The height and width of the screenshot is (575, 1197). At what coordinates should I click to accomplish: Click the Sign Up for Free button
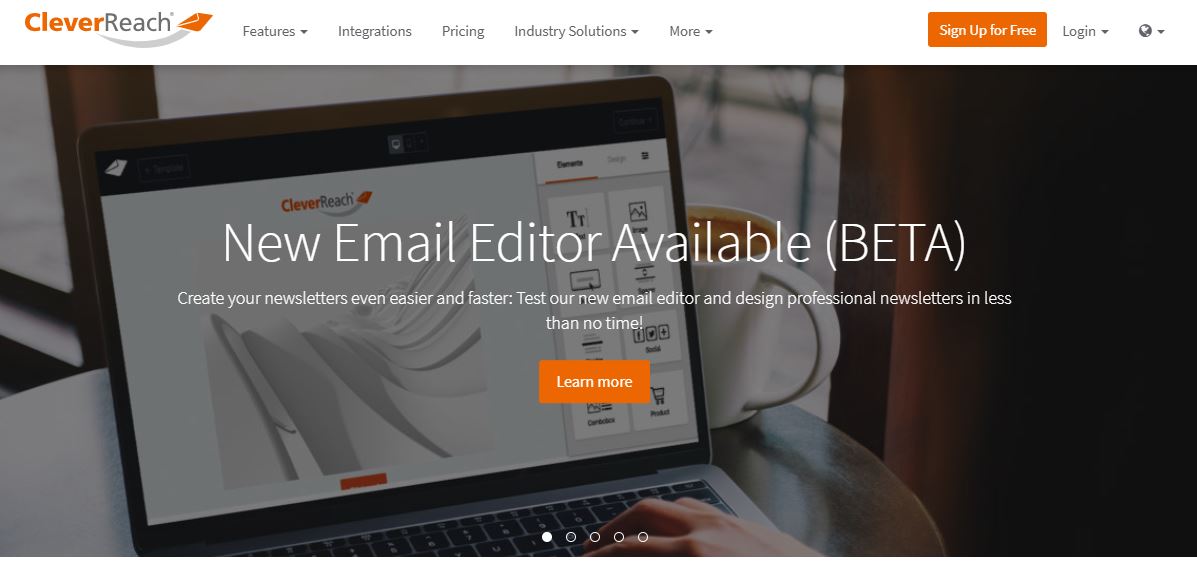987,30
